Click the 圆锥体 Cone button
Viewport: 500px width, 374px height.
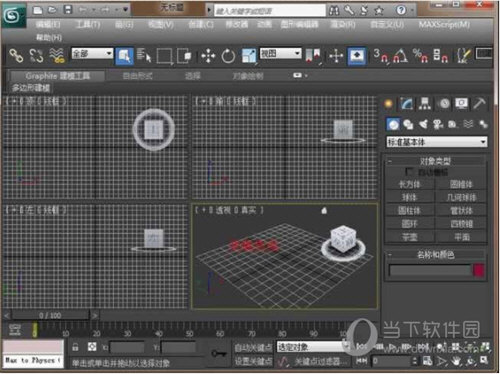click(461, 184)
